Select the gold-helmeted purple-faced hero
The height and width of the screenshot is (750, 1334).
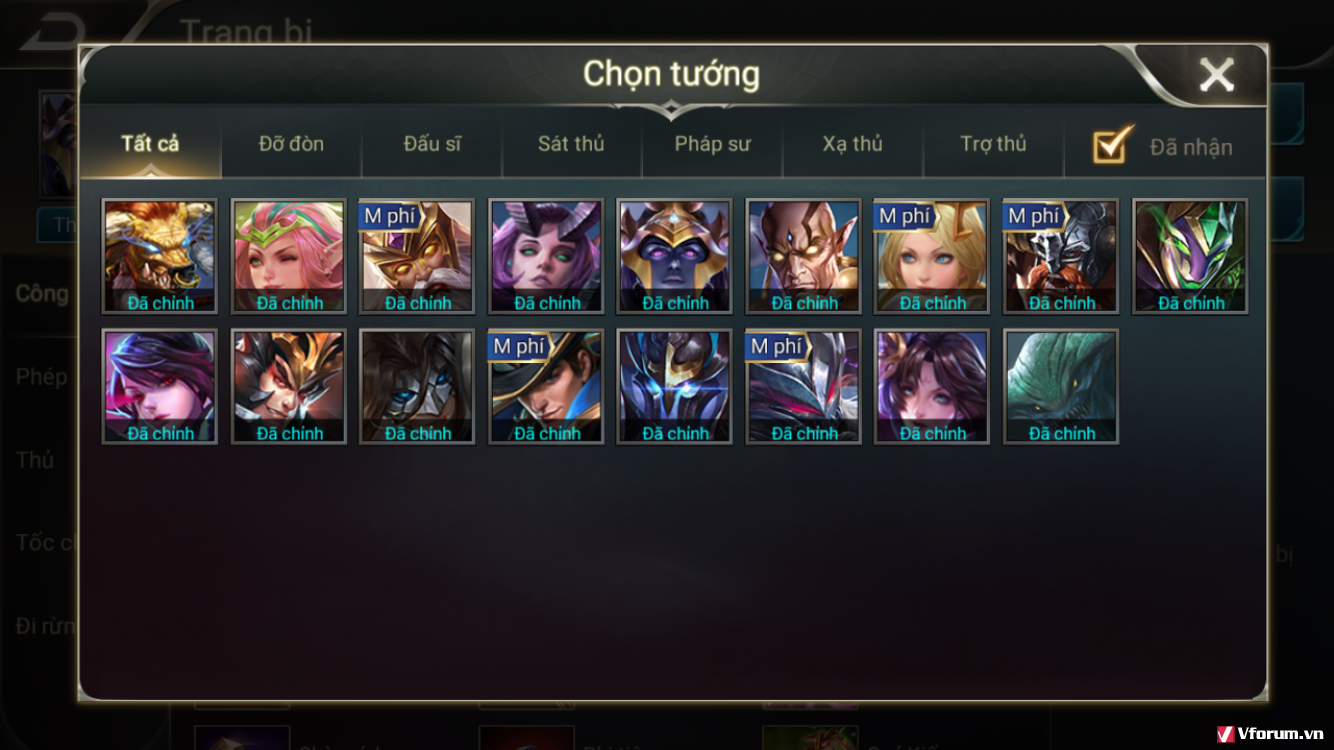point(675,256)
